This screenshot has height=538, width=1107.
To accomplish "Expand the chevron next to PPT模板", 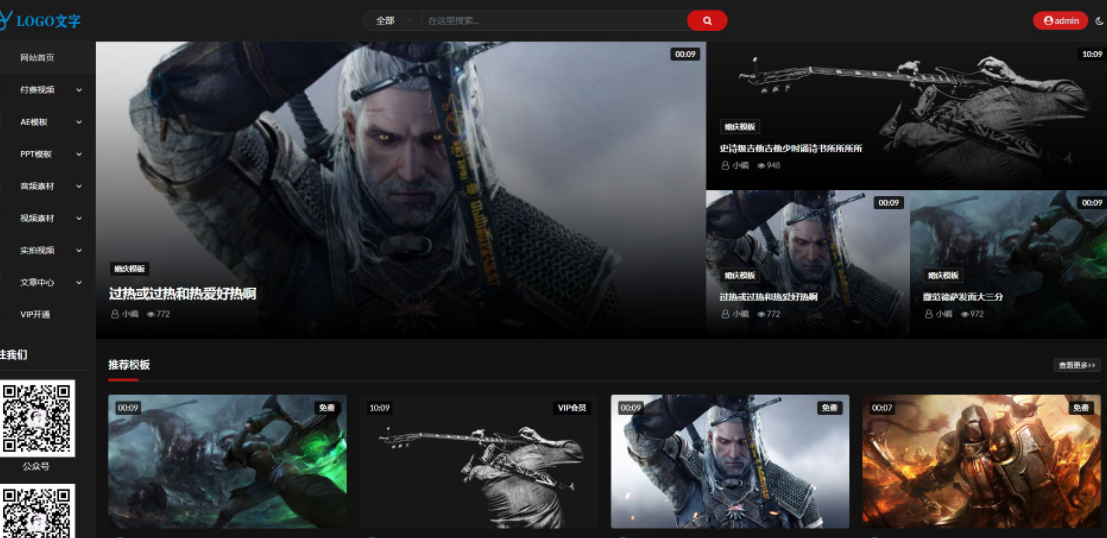I will tap(78, 154).
